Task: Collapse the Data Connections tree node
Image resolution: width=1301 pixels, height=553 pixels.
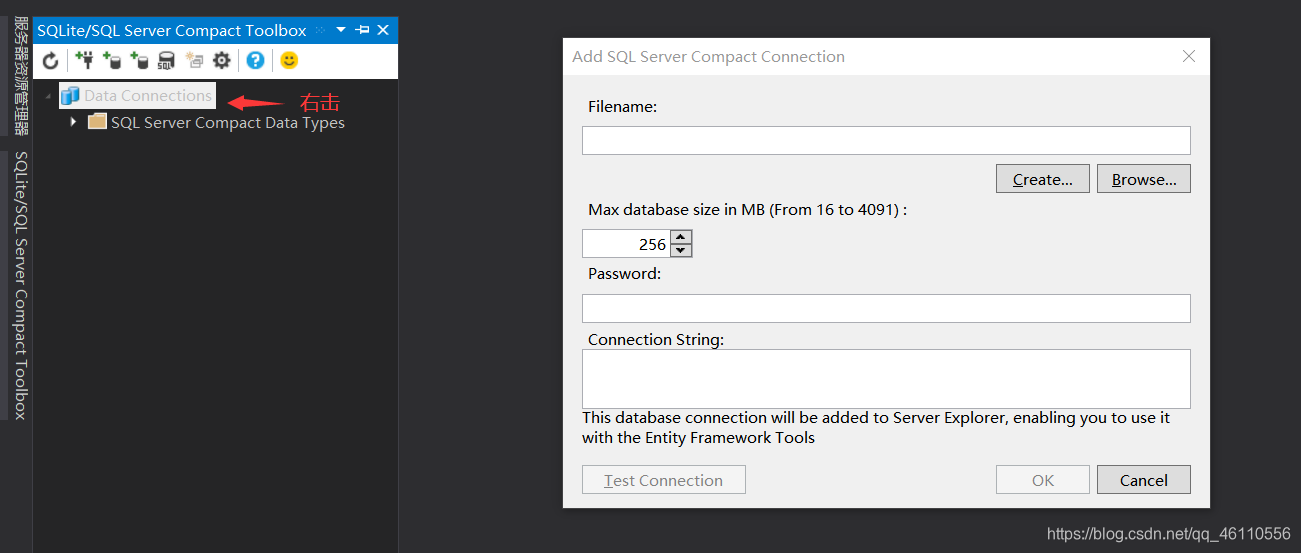Action: 47,96
